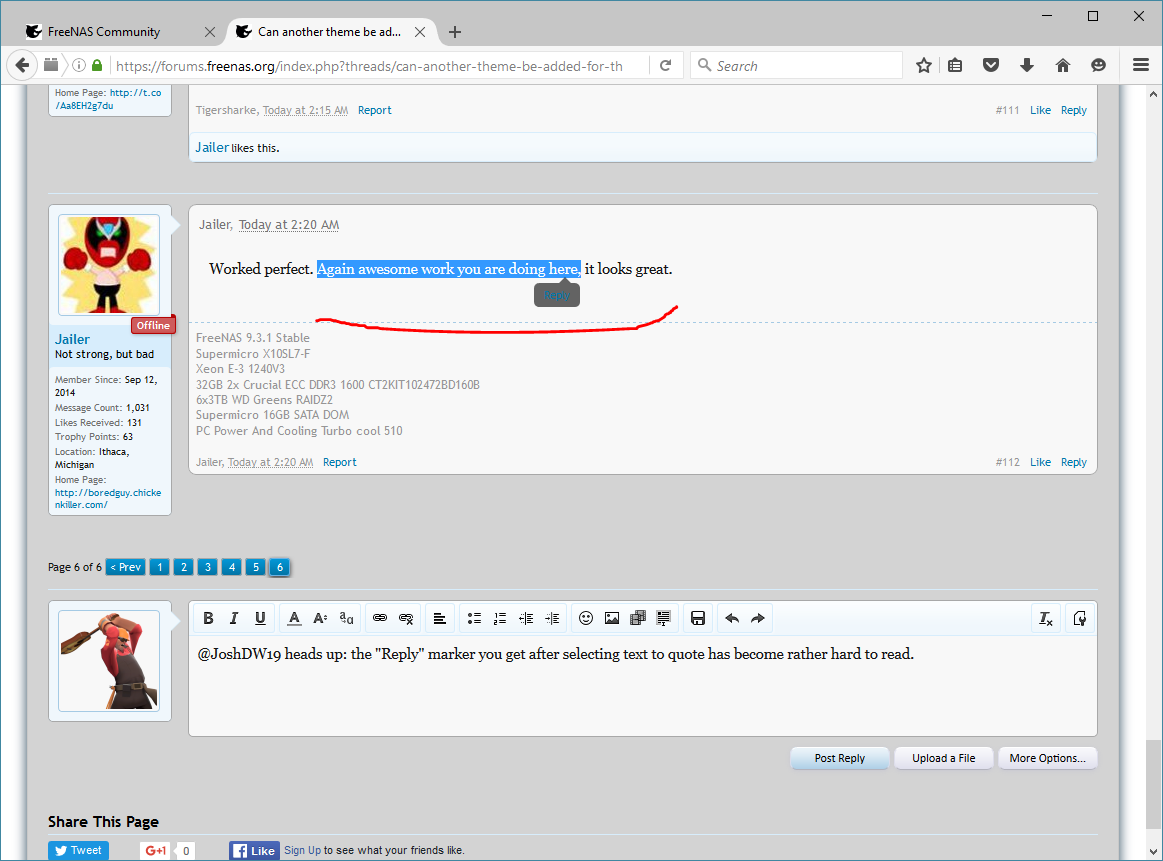Reply to post #112
1163x861 pixels.
[1073, 462]
